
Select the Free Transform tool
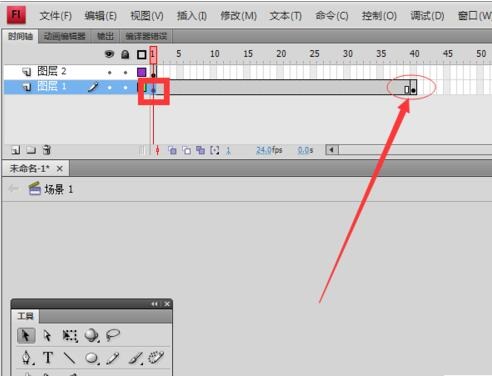70,335
